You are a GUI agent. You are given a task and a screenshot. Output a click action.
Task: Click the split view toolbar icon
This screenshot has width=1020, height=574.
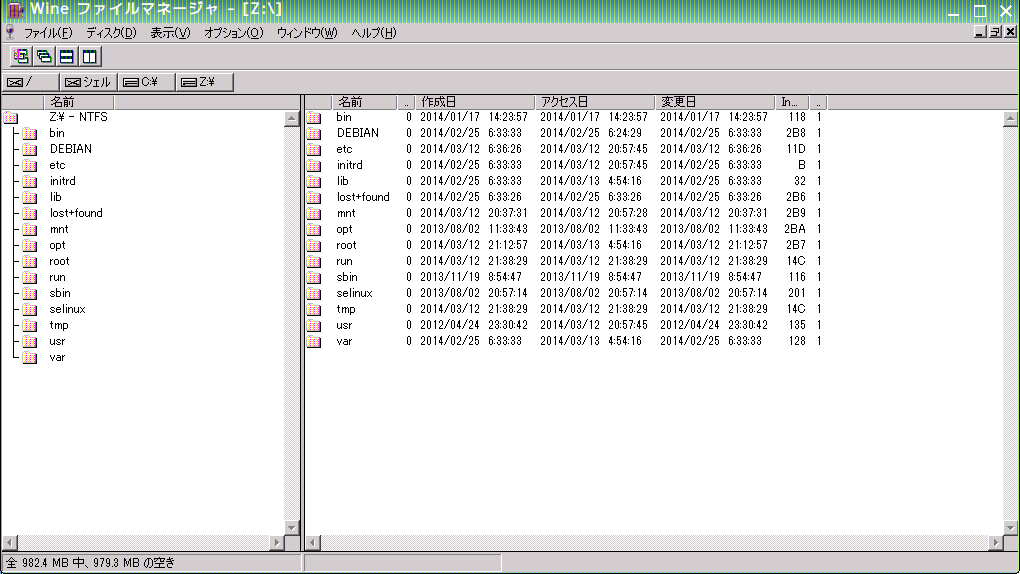coord(89,57)
